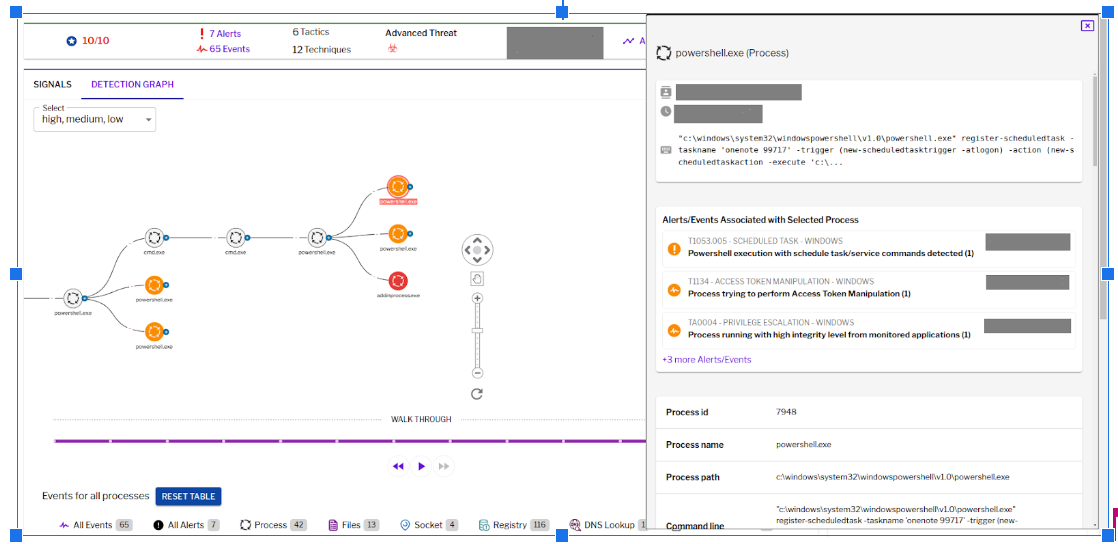This screenshot has height=544, width=1118.
Task: Open the Select severity dropdown
Action: (94, 119)
